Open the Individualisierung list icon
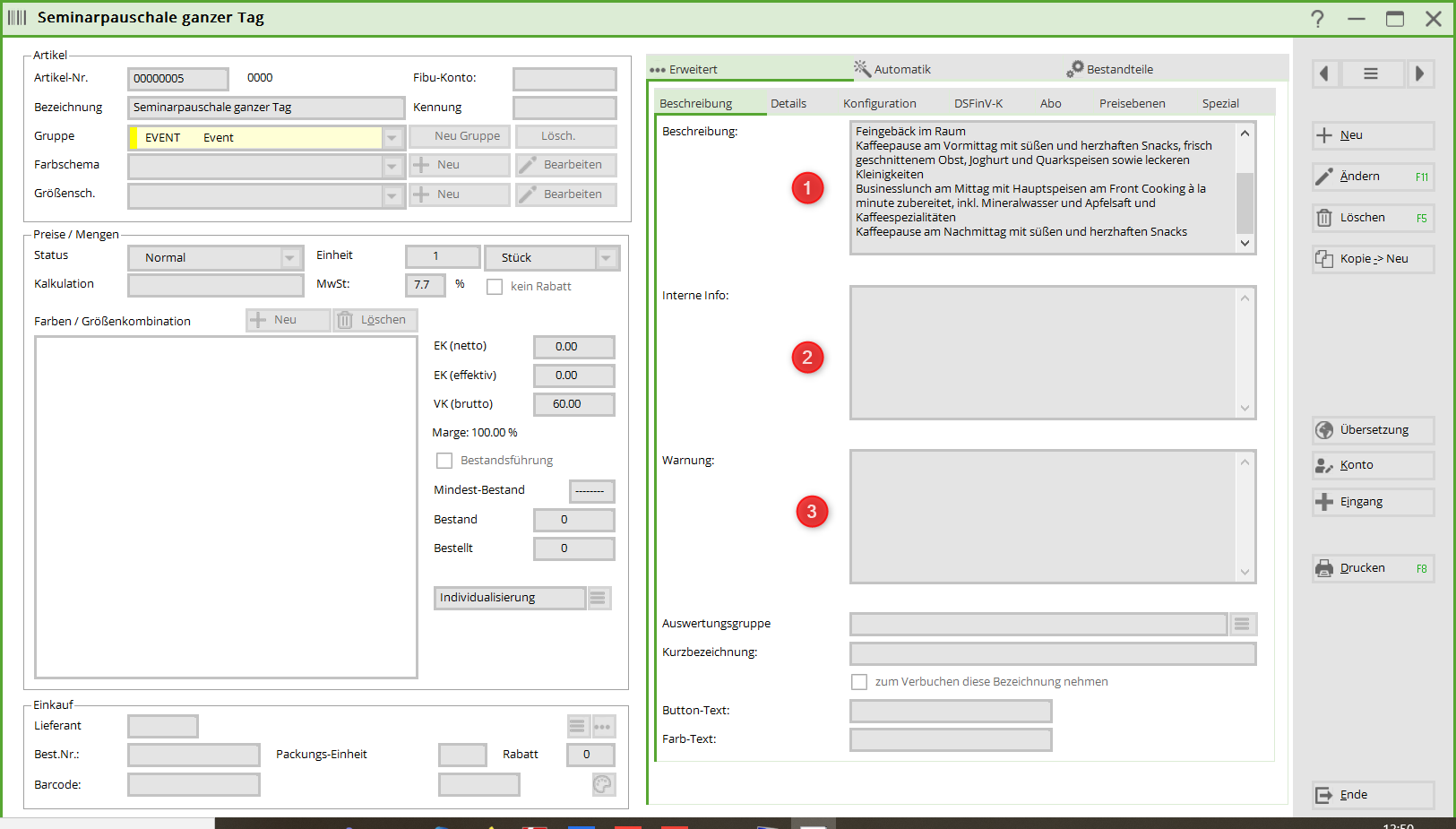 pos(599,598)
